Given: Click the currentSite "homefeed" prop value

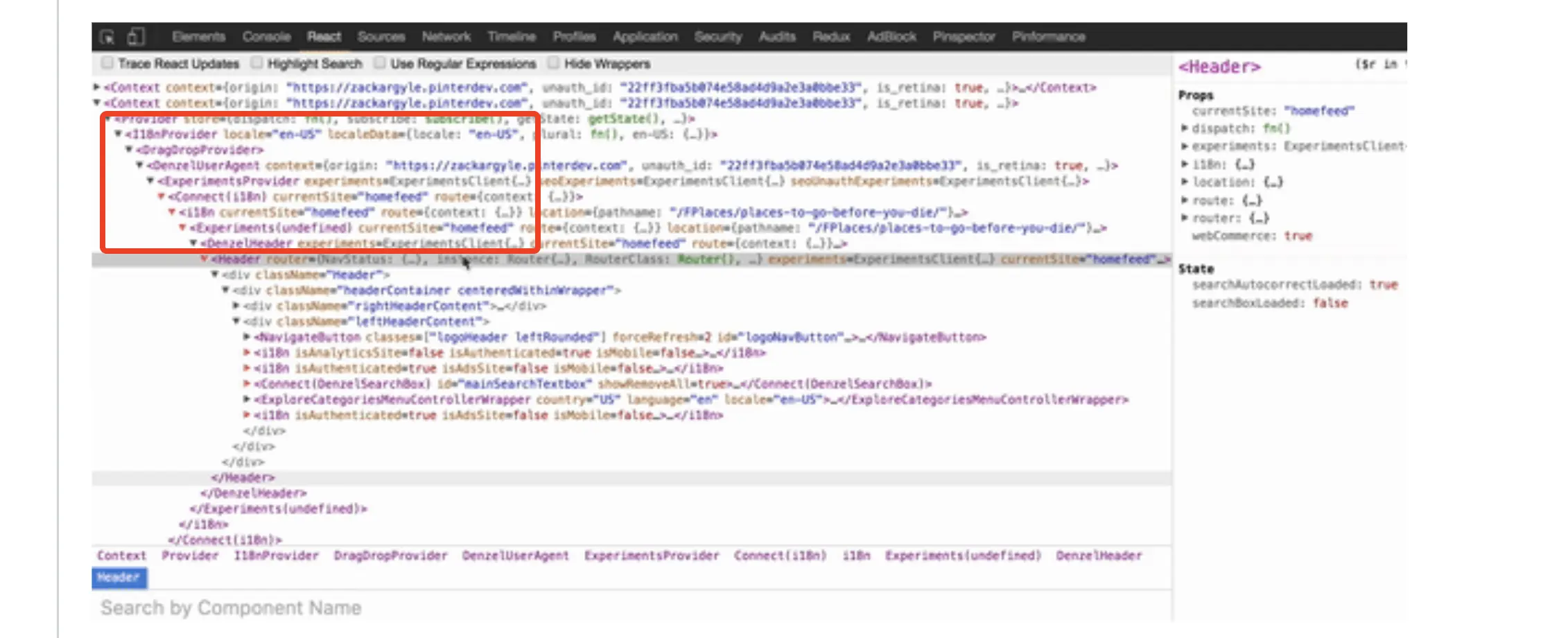Looking at the screenshot, I should (1318, 111).
